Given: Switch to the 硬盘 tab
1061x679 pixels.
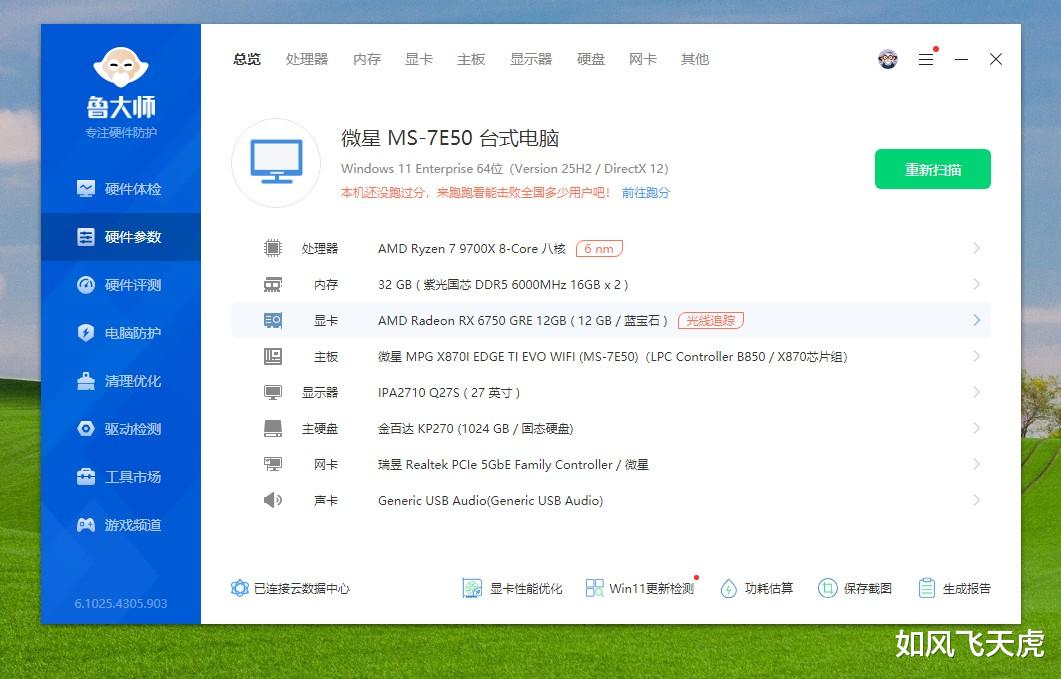Looking at the screenshot, I should [x=591, y=60].
